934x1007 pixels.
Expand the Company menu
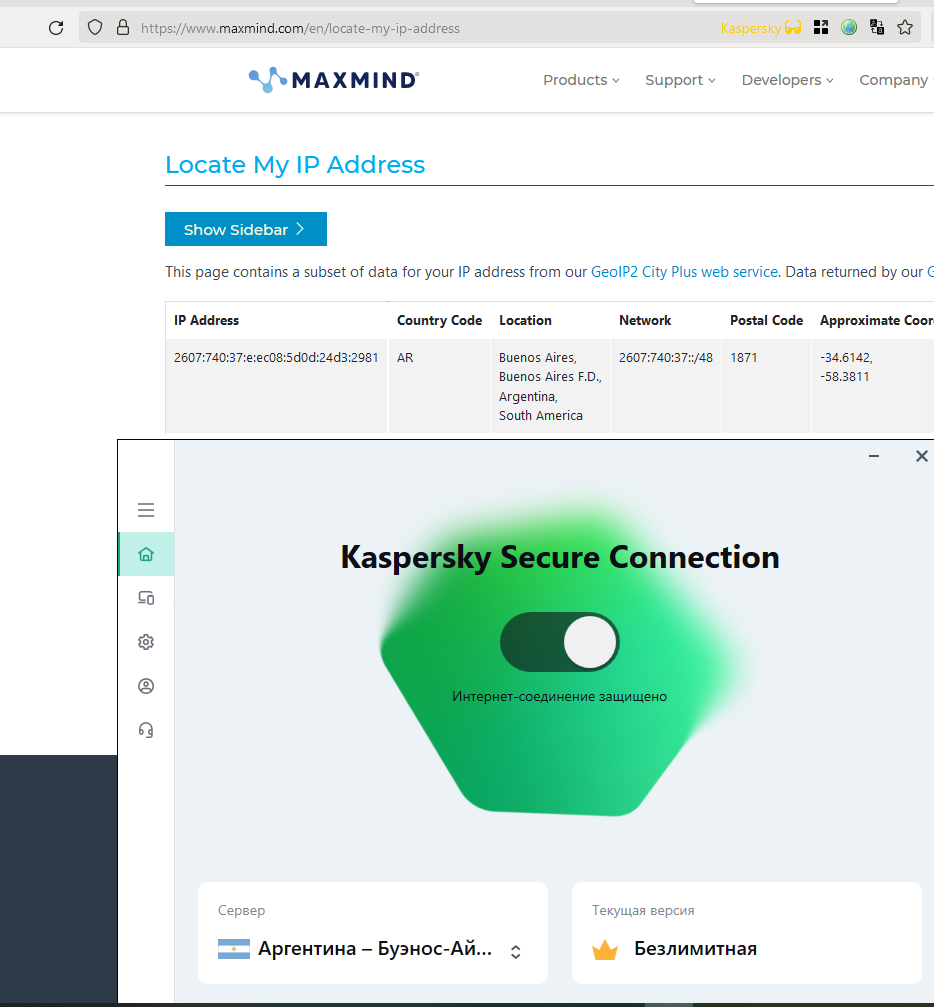(896, 80)
